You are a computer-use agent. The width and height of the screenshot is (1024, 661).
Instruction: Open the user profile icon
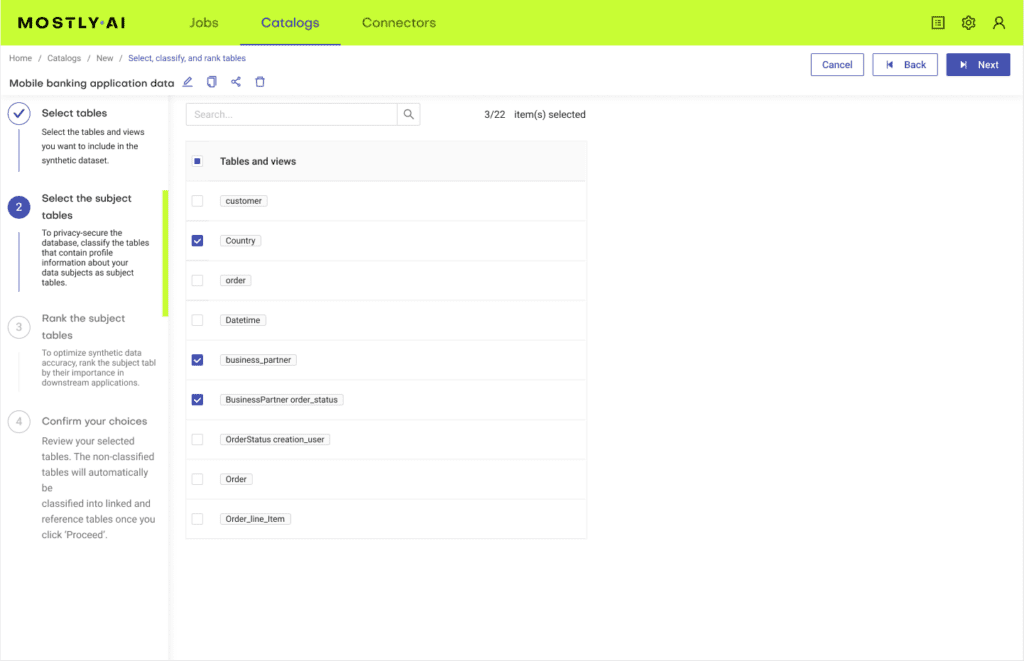coord(998,23)
